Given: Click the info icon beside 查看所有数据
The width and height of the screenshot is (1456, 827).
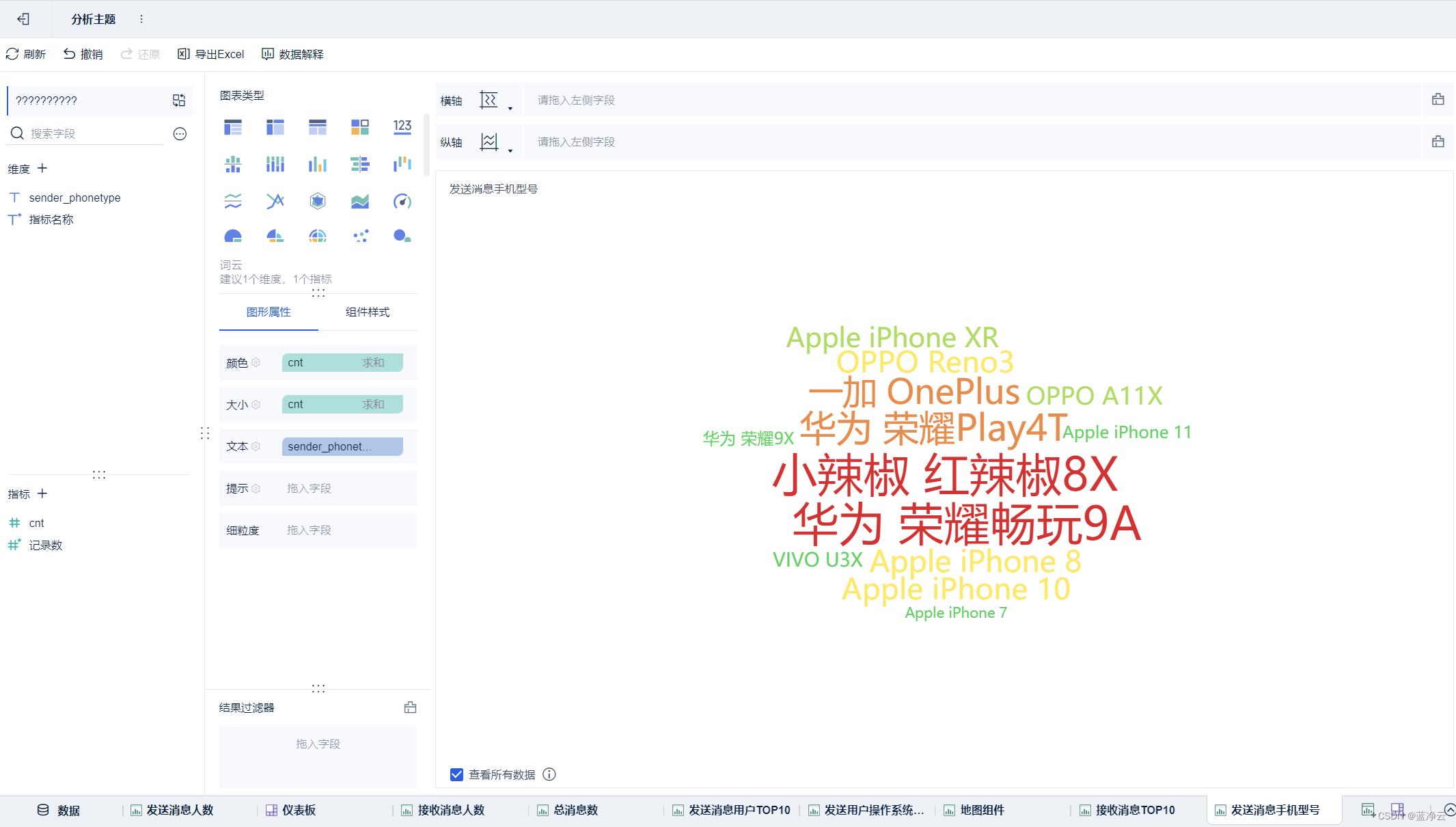Looking at the screenshot, I should point(549,774).
